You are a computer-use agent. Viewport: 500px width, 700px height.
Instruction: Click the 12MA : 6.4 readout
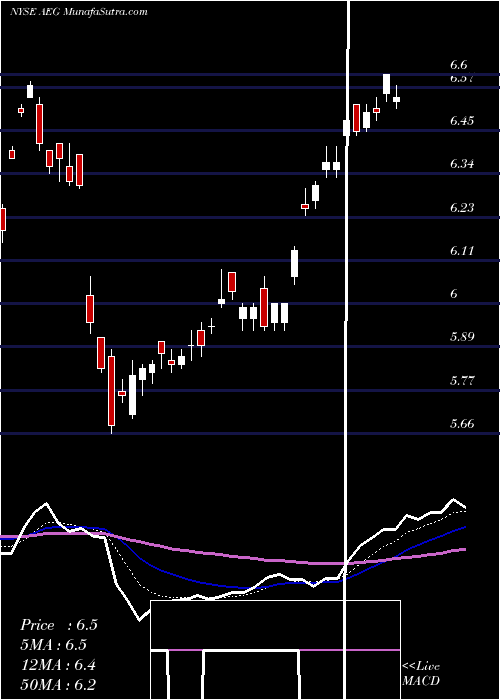tap(58, 665)
